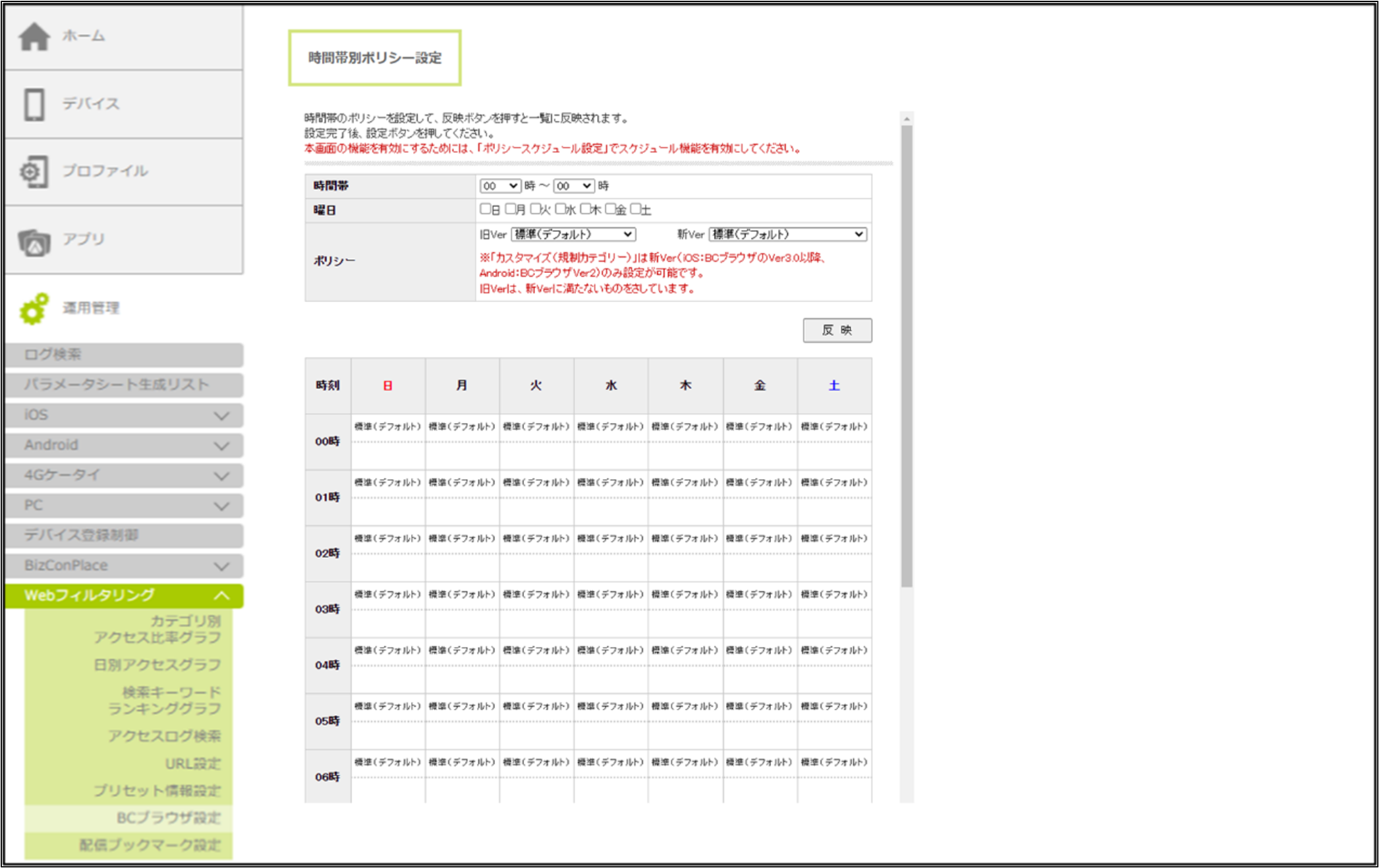Click the 反映 button

tap(837, 330)
